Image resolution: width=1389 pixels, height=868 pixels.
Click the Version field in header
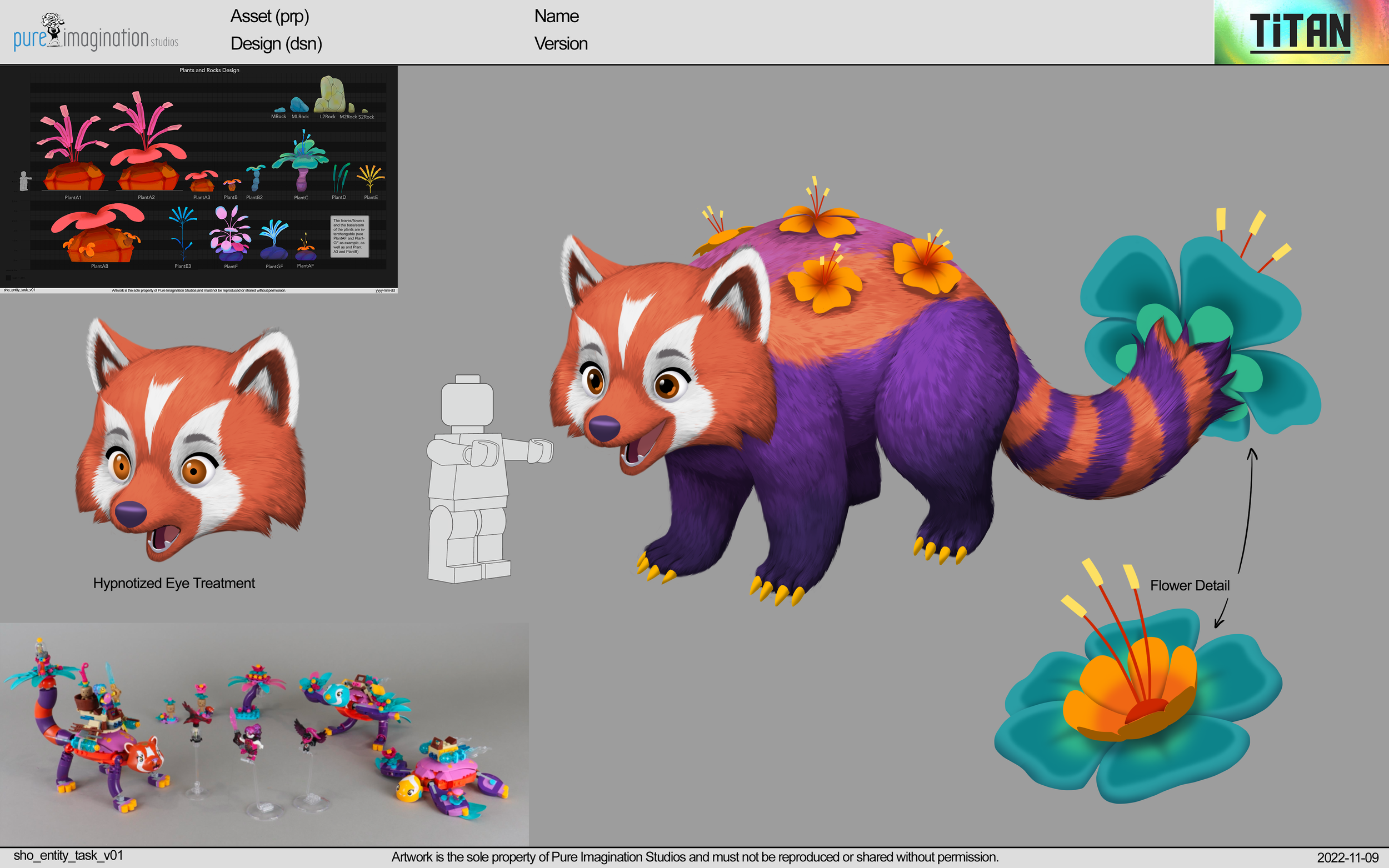tap(561, 44)
